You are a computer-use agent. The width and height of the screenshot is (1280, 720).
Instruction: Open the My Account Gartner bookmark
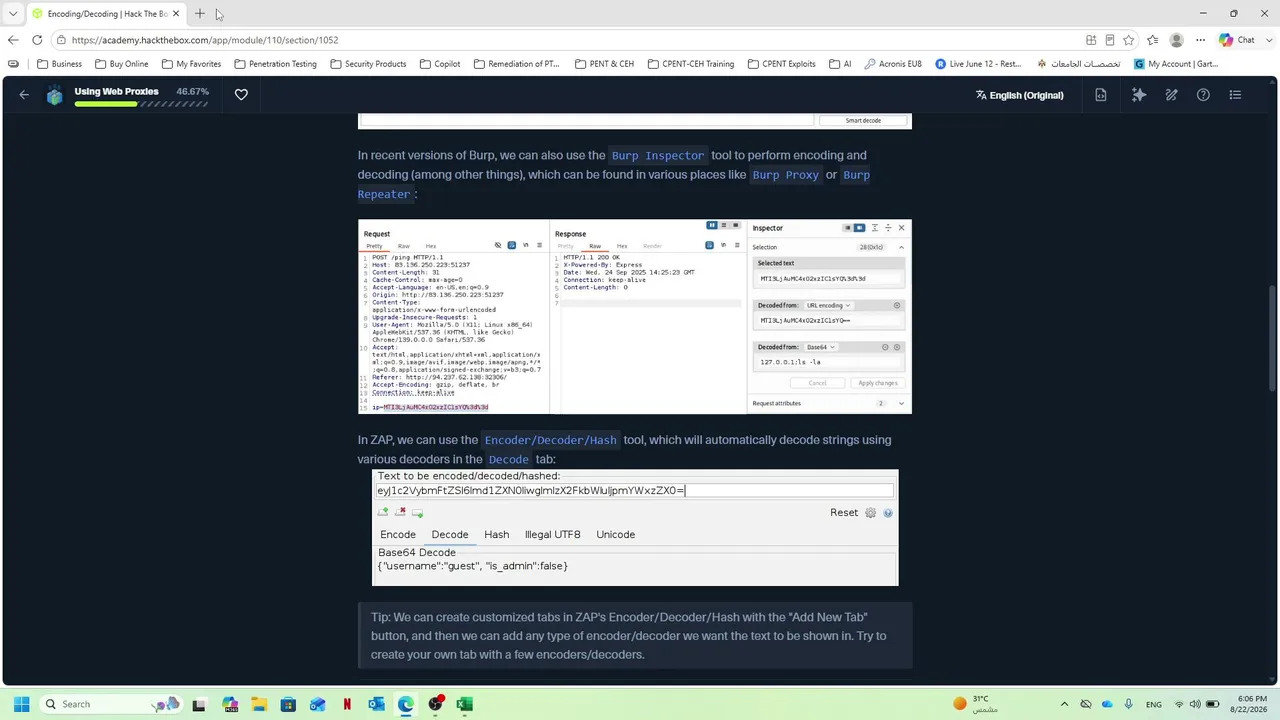[x=1176, y=64]
